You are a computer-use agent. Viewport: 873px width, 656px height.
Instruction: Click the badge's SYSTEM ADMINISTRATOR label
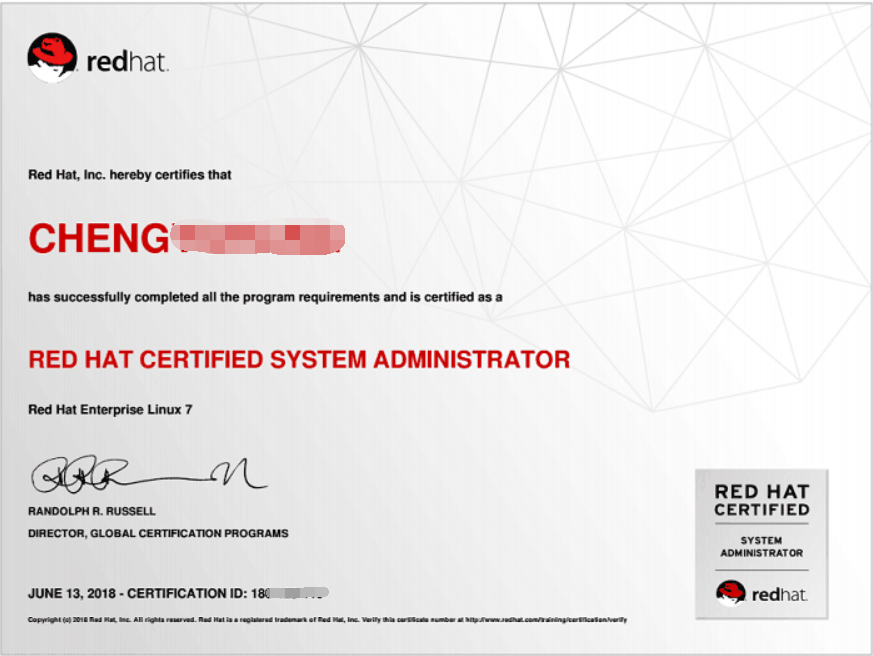[761, 546]
